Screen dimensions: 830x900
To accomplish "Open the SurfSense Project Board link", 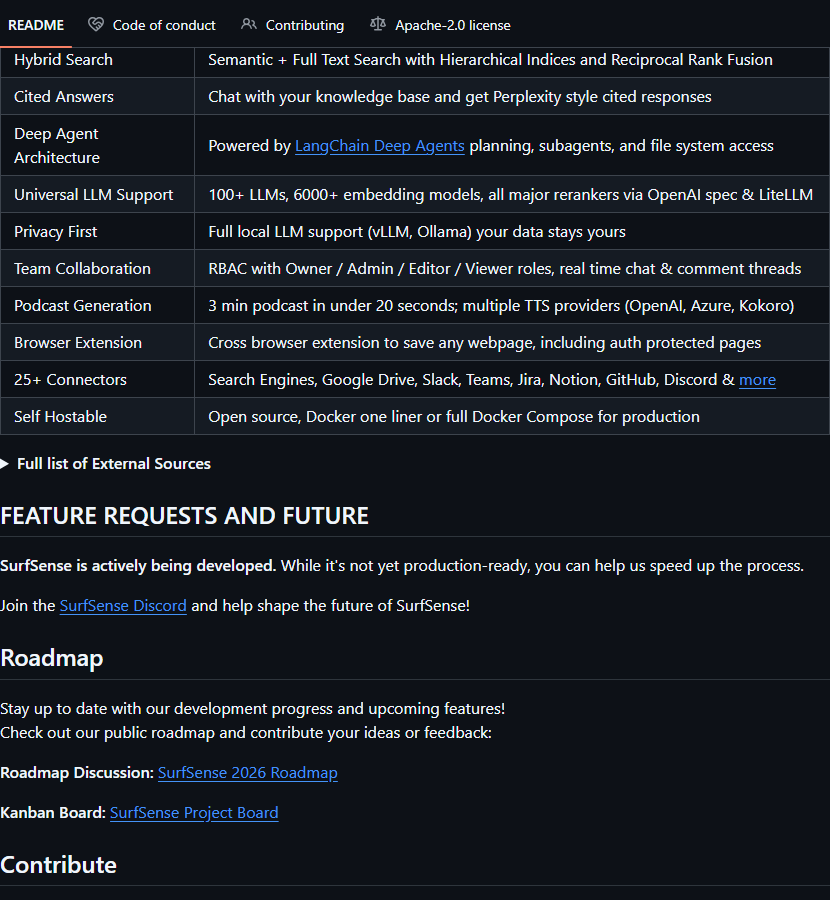I will coord(194,813).
